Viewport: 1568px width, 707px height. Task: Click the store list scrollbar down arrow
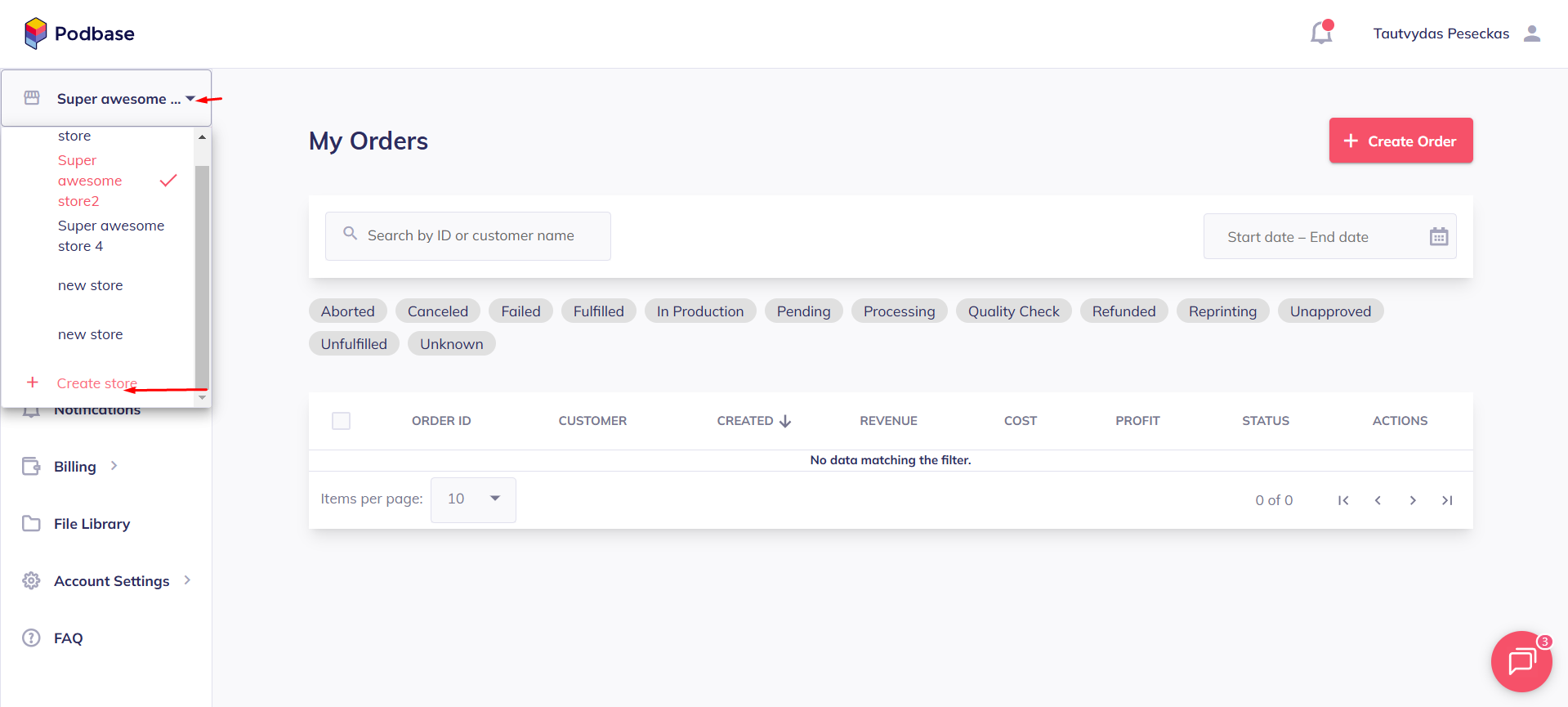click(x=202, y=398)
